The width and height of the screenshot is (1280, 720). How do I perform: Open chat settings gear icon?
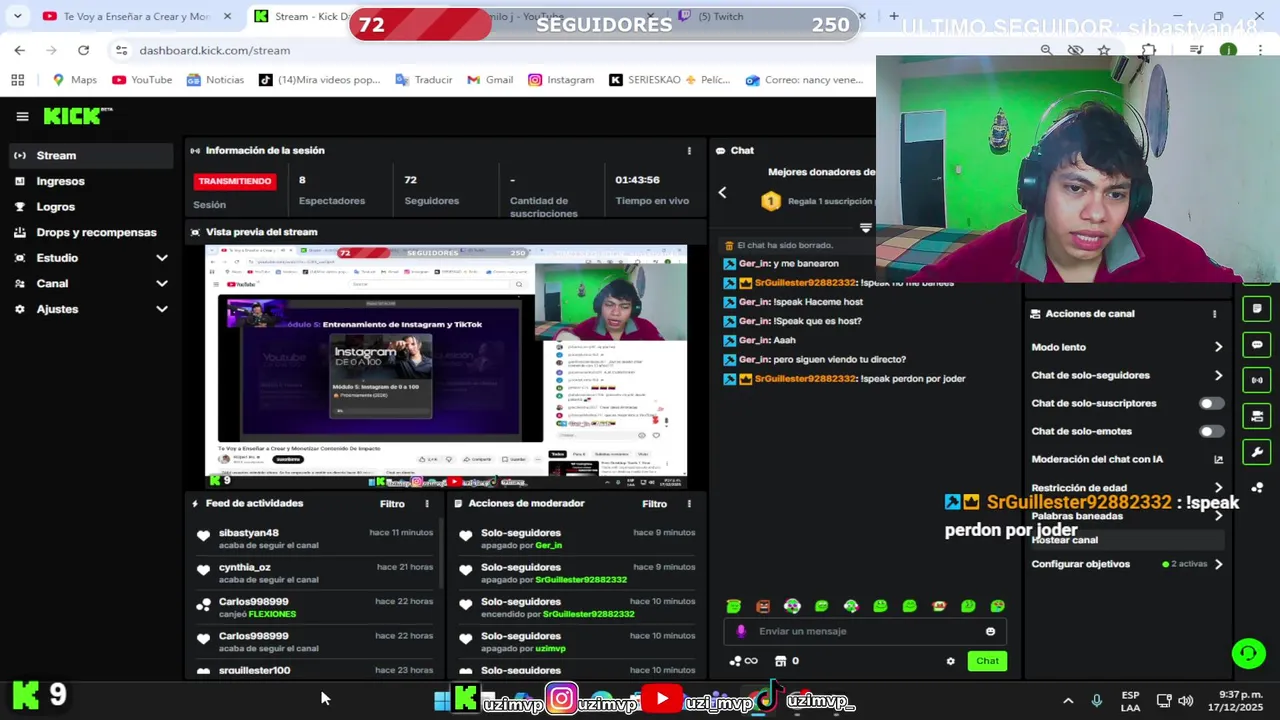950,661
